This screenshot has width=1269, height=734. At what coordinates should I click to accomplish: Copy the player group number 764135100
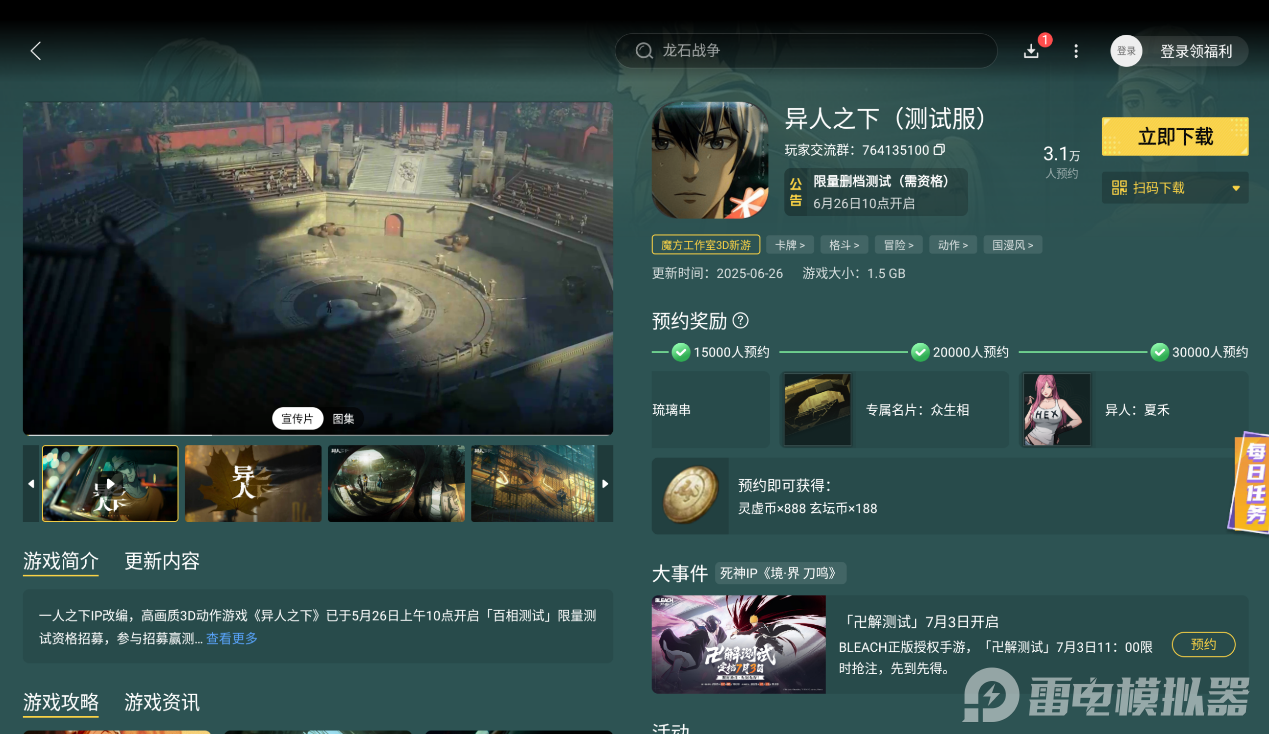(939, 150)
